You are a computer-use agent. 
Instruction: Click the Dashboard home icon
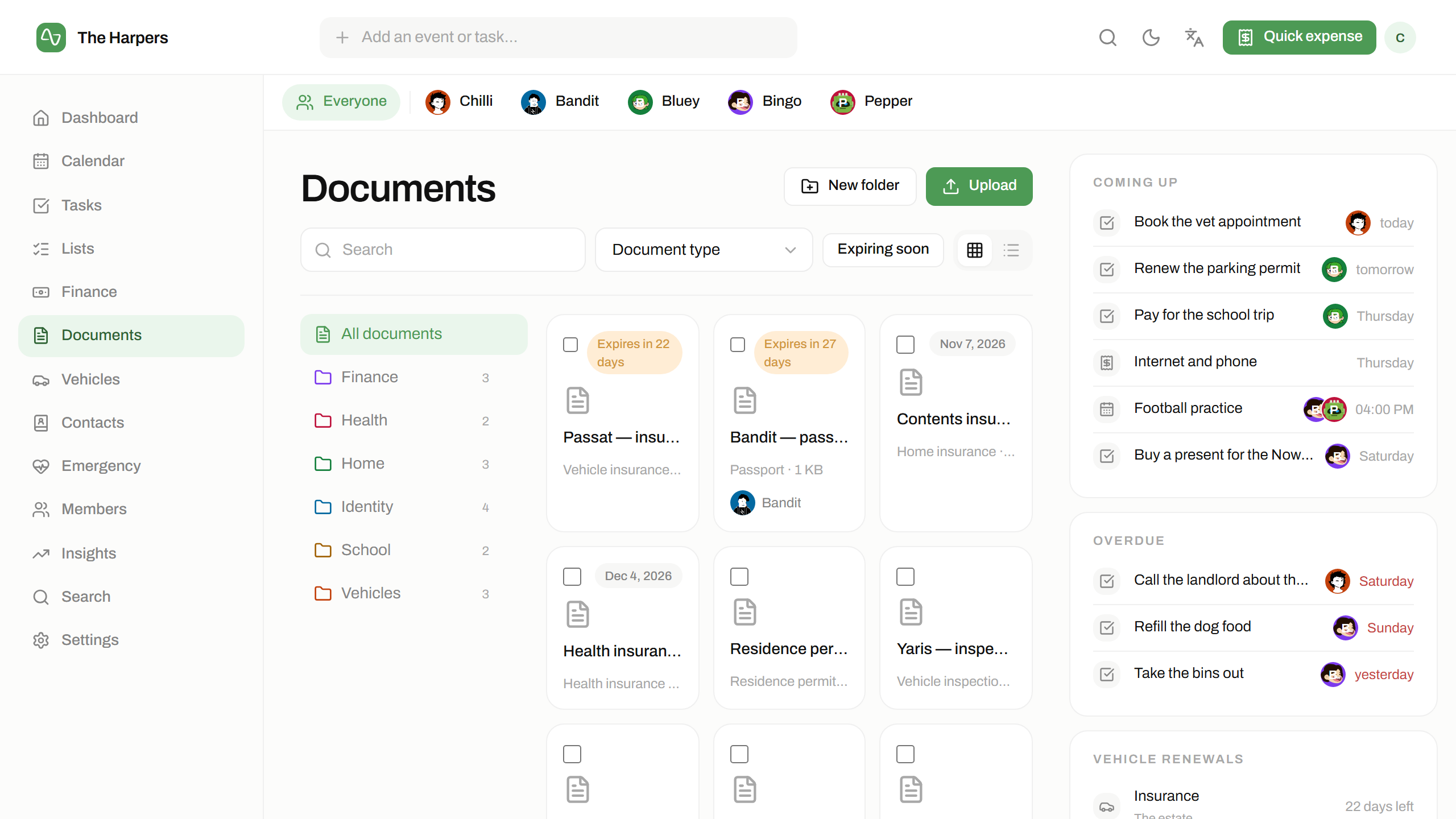[41, 118]
